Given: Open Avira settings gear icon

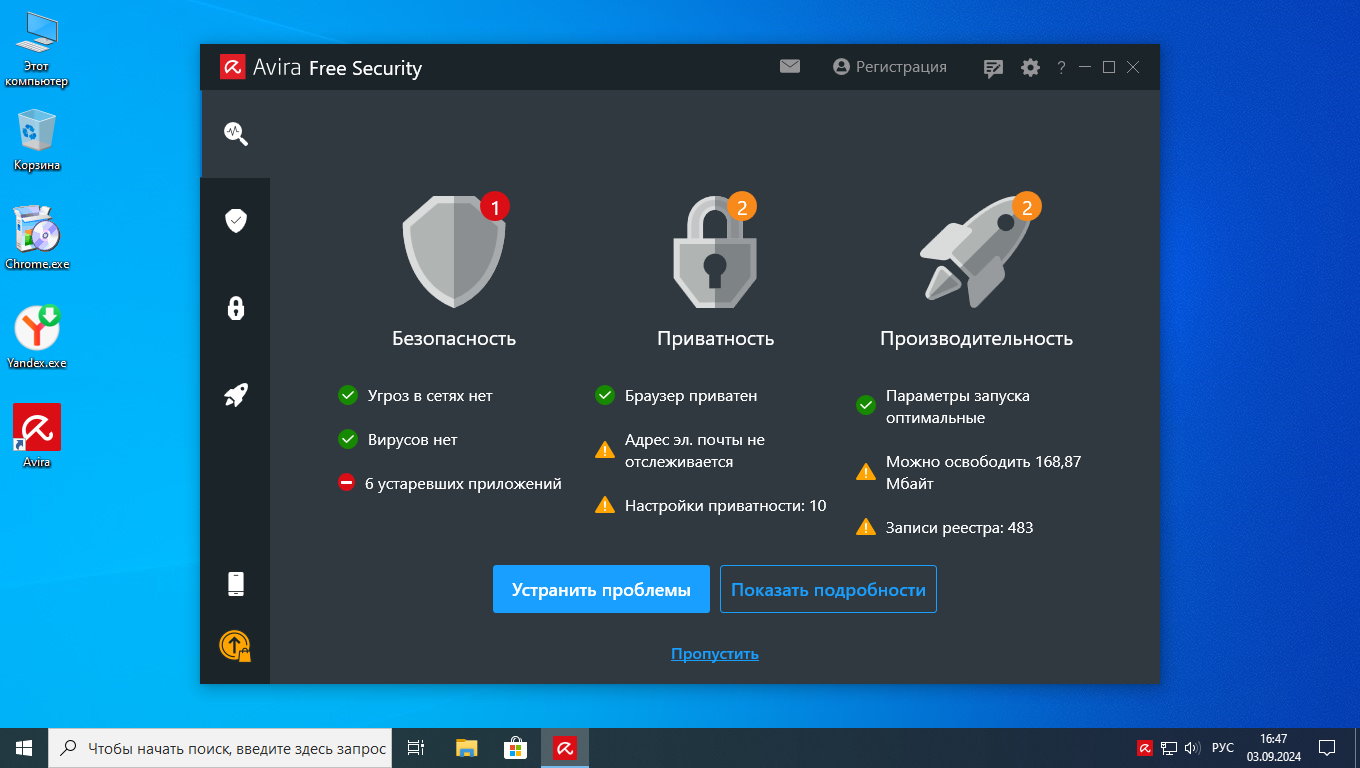Looking at the screenshot, I should [x=1030, y=68].
